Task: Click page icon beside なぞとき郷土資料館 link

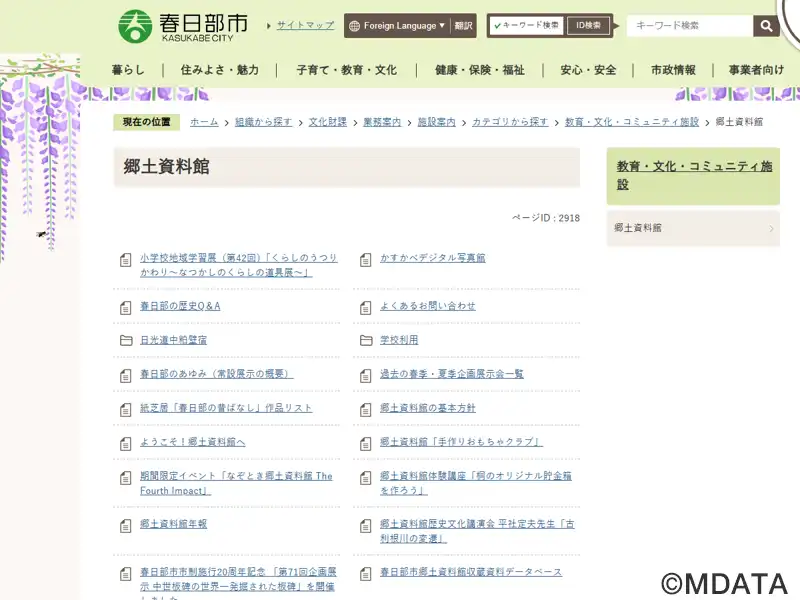Action: (126, 478)
